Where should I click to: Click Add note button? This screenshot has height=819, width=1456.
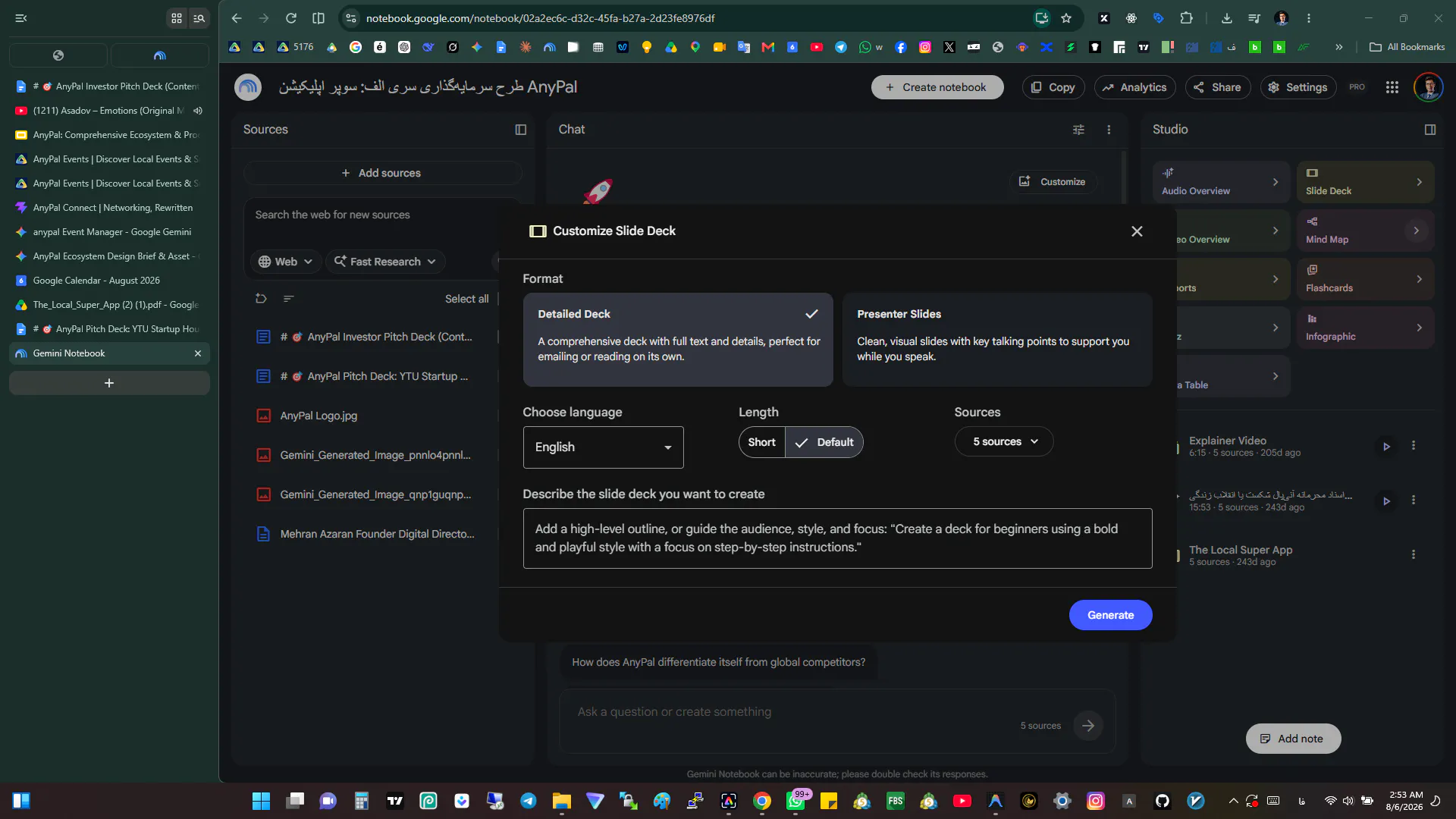(1293, 739)
